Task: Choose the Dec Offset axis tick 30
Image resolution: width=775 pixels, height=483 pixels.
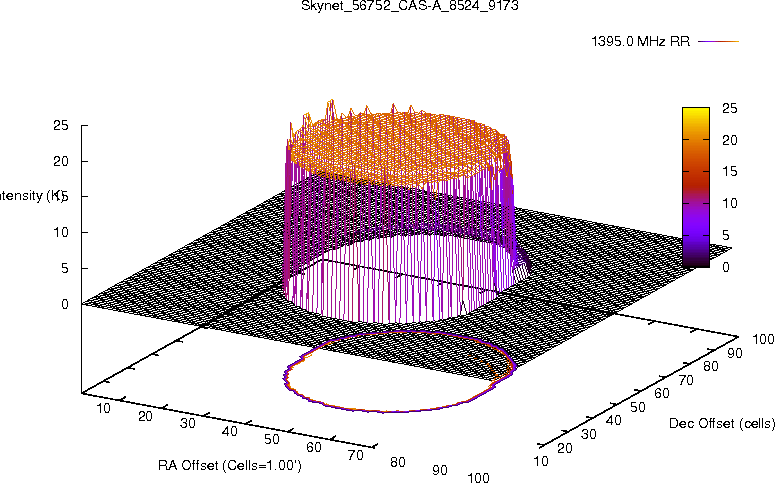Action: click(x=589, y=435)
